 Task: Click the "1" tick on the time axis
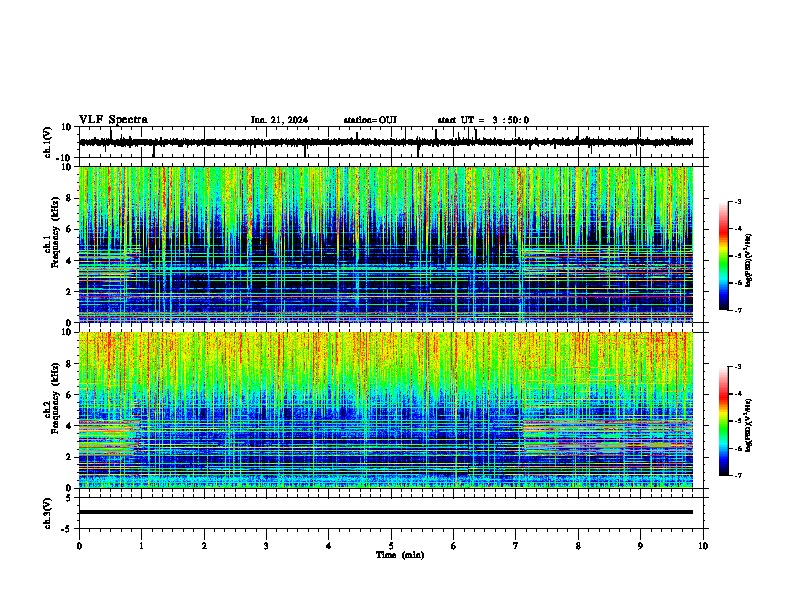[141, 546]
